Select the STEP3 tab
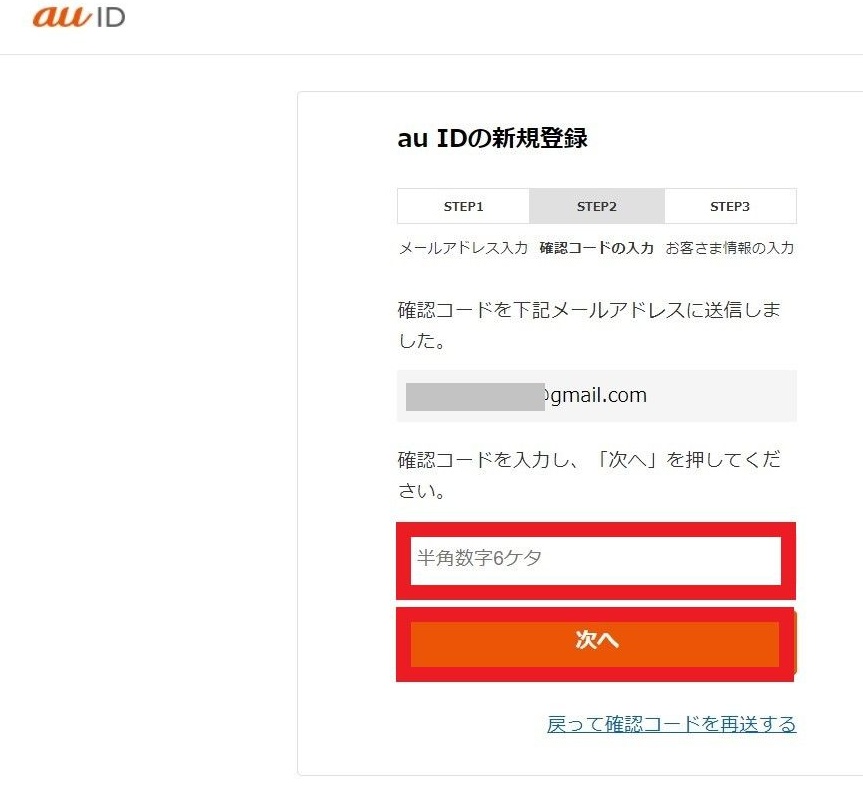Image resolution: width=863 pixels, height=809 pixels. point(730,206)
